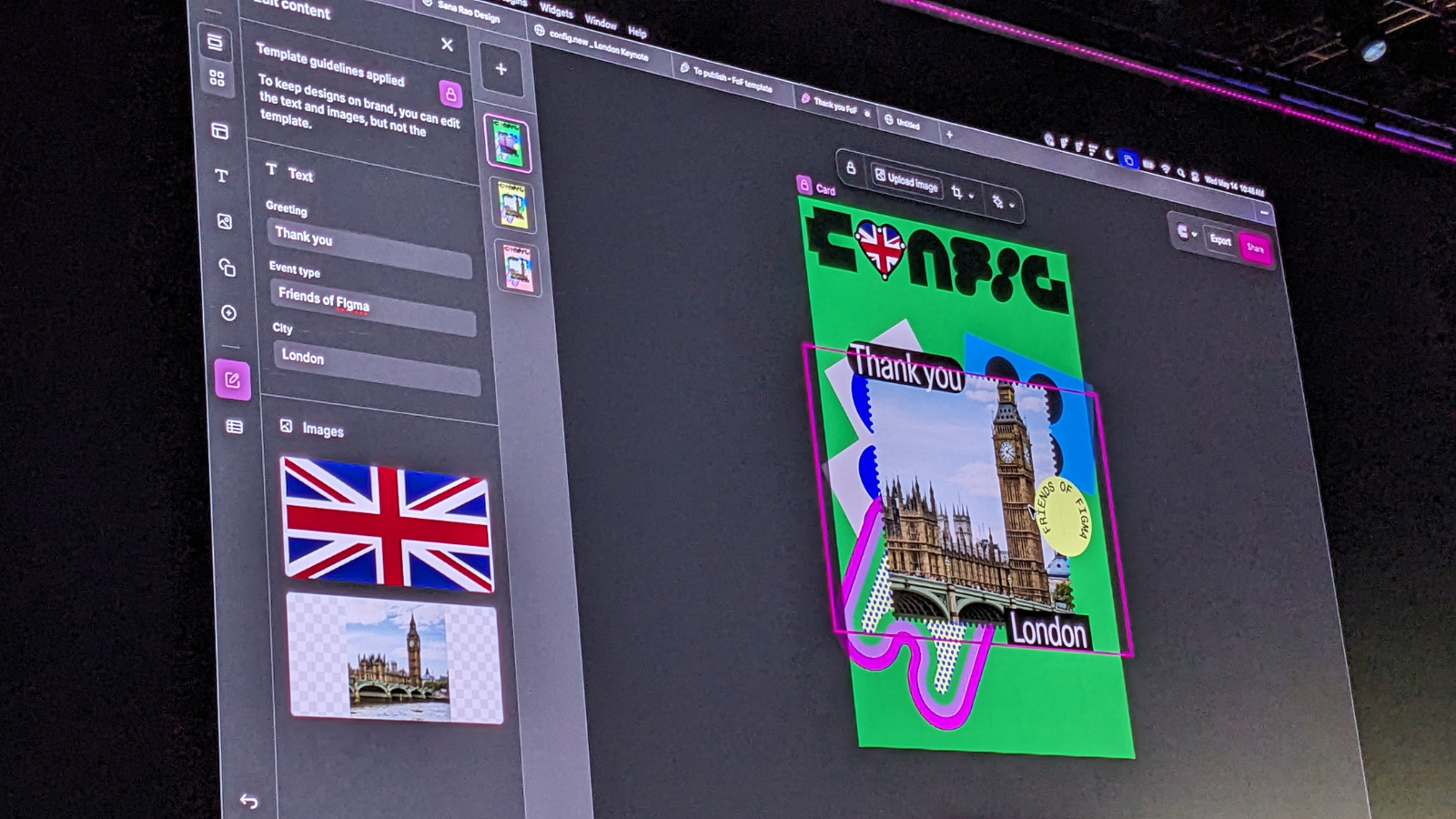1456x819 pixels.
Task: Expand the AI tools dropdown arrow
Action: [x=1012, y=205]
